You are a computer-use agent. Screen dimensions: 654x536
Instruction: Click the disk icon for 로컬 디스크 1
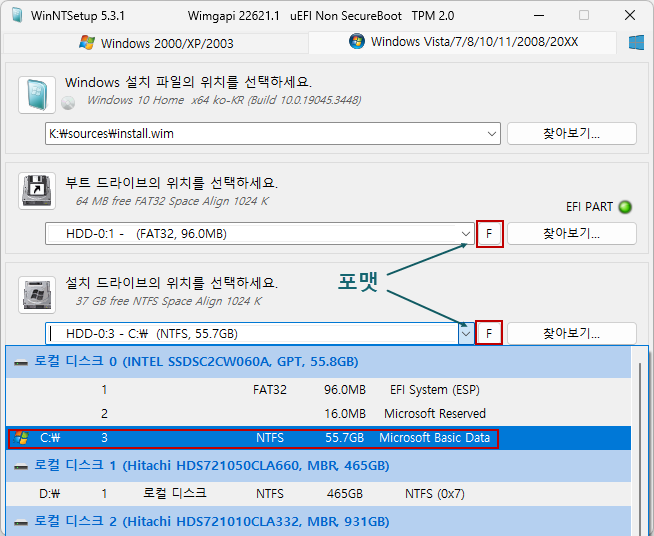20,466
